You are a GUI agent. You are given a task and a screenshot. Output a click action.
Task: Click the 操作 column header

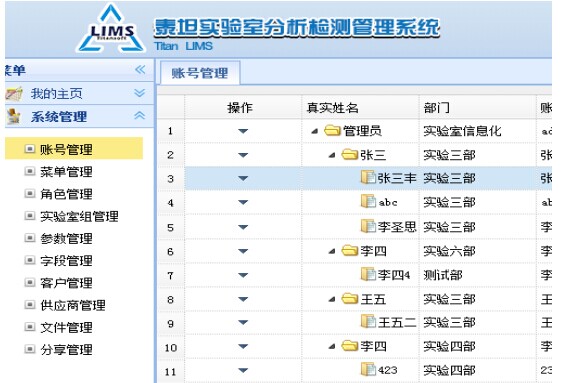tap(243, 107)
